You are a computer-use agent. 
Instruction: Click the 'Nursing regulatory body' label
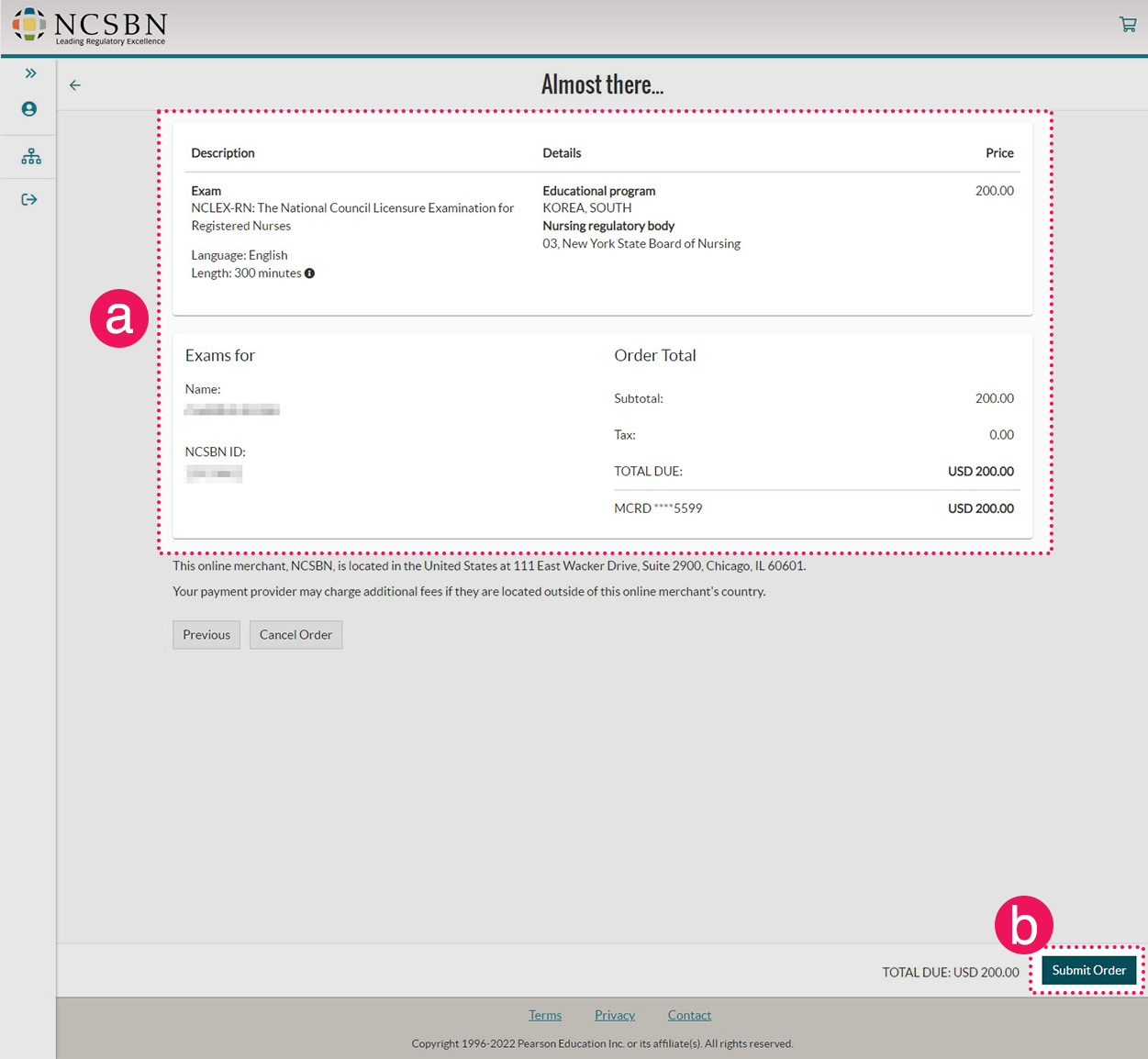[x=608, y=226]
